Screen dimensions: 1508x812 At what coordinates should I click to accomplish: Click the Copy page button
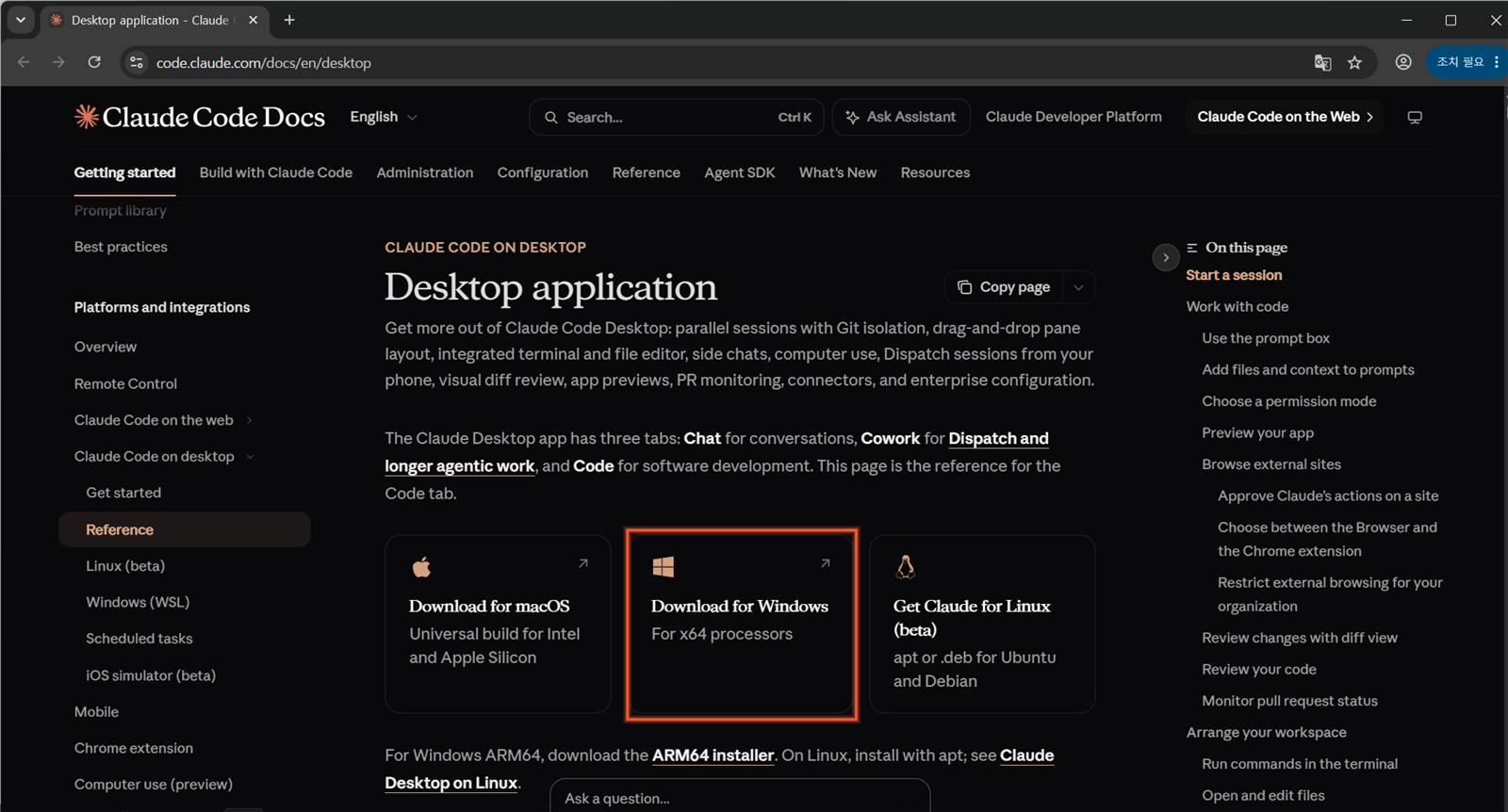1004,287
